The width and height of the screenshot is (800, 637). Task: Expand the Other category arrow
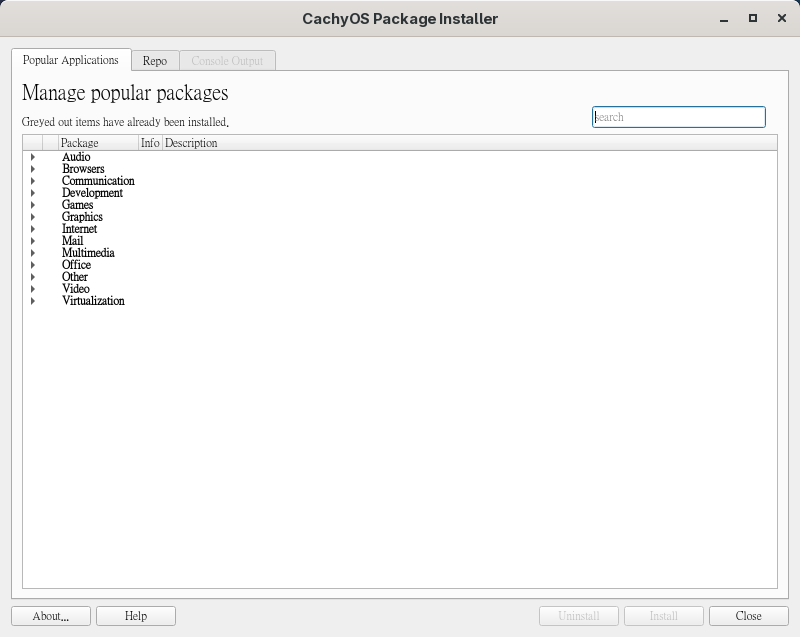pyautogui.click(x=33, y=277)
